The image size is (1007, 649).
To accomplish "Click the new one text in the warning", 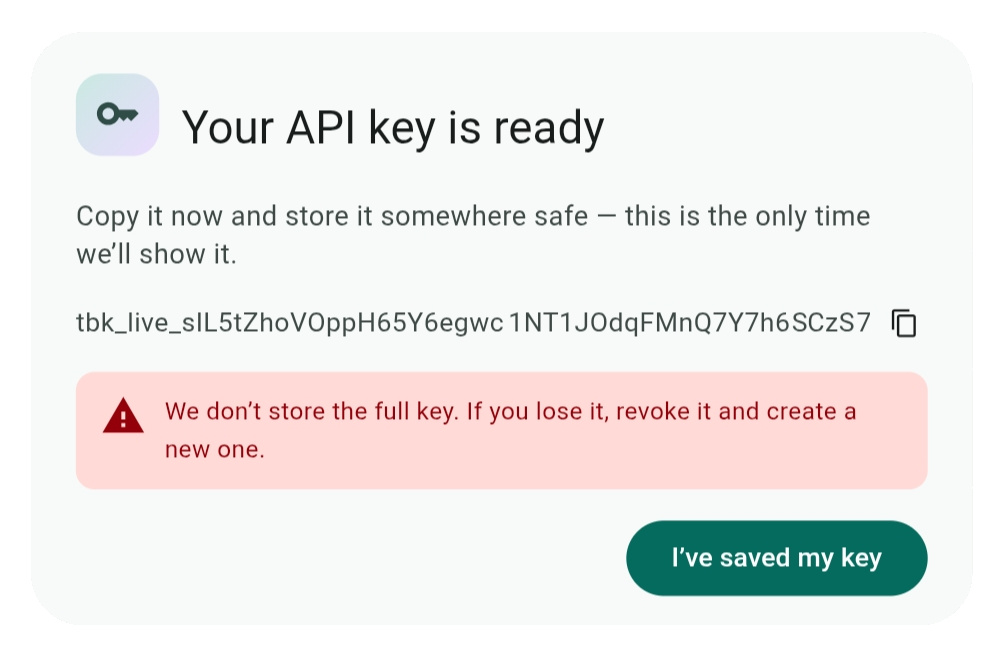I will 215,449.
